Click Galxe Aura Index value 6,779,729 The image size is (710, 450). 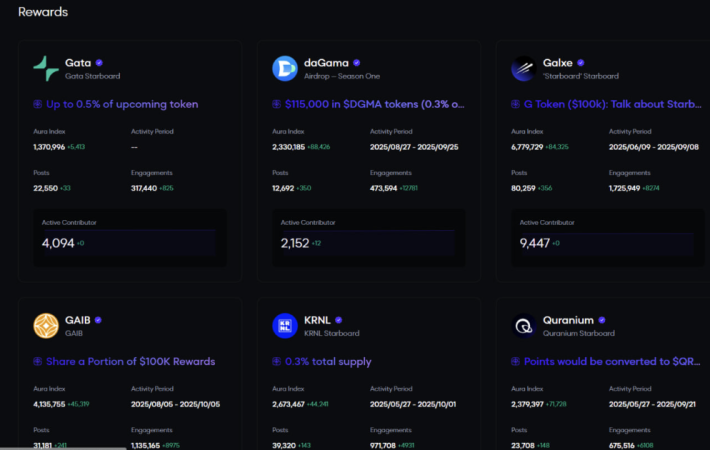pos(527,147)
